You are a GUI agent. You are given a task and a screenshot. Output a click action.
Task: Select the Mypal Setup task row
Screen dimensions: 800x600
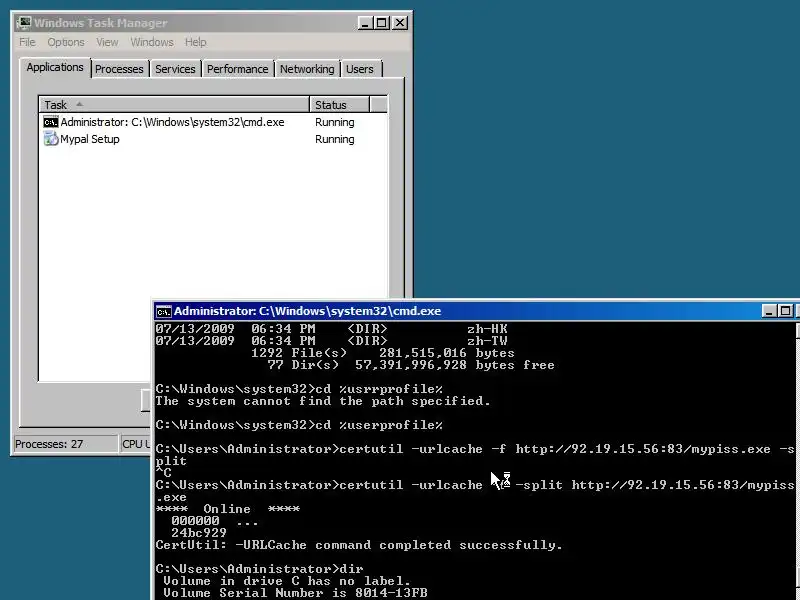click(213, 139)
